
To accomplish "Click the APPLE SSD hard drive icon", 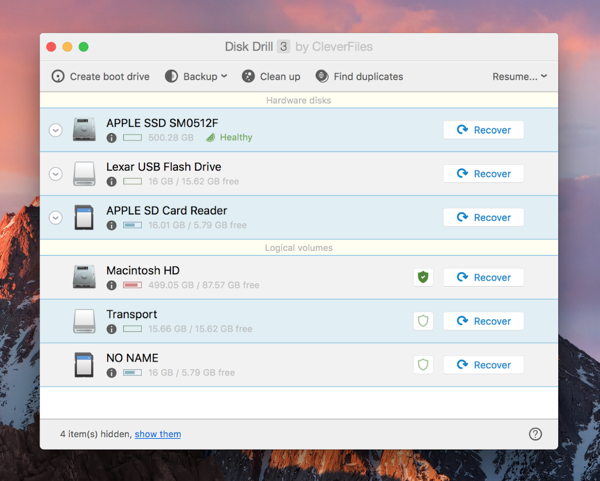I will pyautogui.click(x=84, y=129).
